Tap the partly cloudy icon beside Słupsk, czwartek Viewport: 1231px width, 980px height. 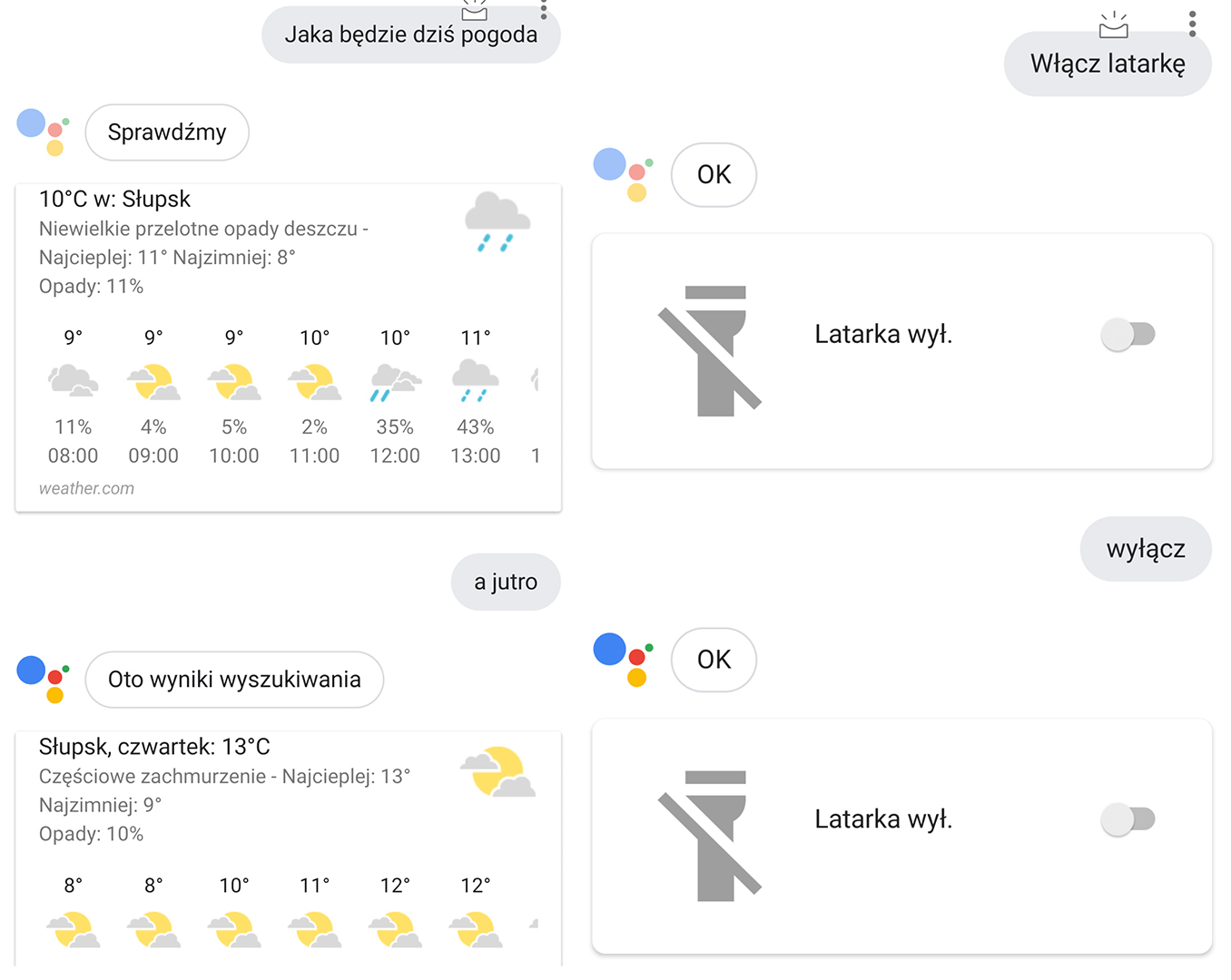coord(498,771)
